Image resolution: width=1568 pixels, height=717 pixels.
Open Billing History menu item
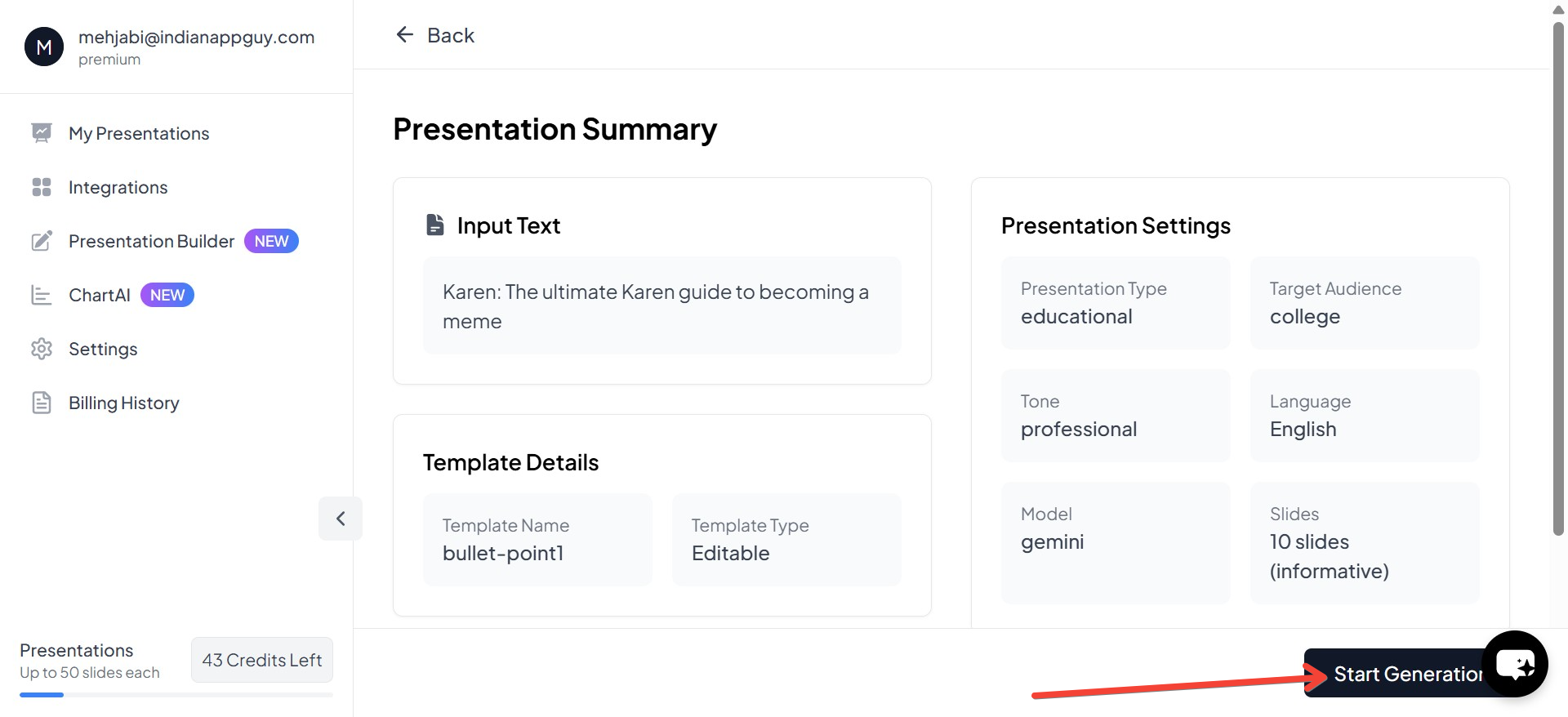point(123,403)
